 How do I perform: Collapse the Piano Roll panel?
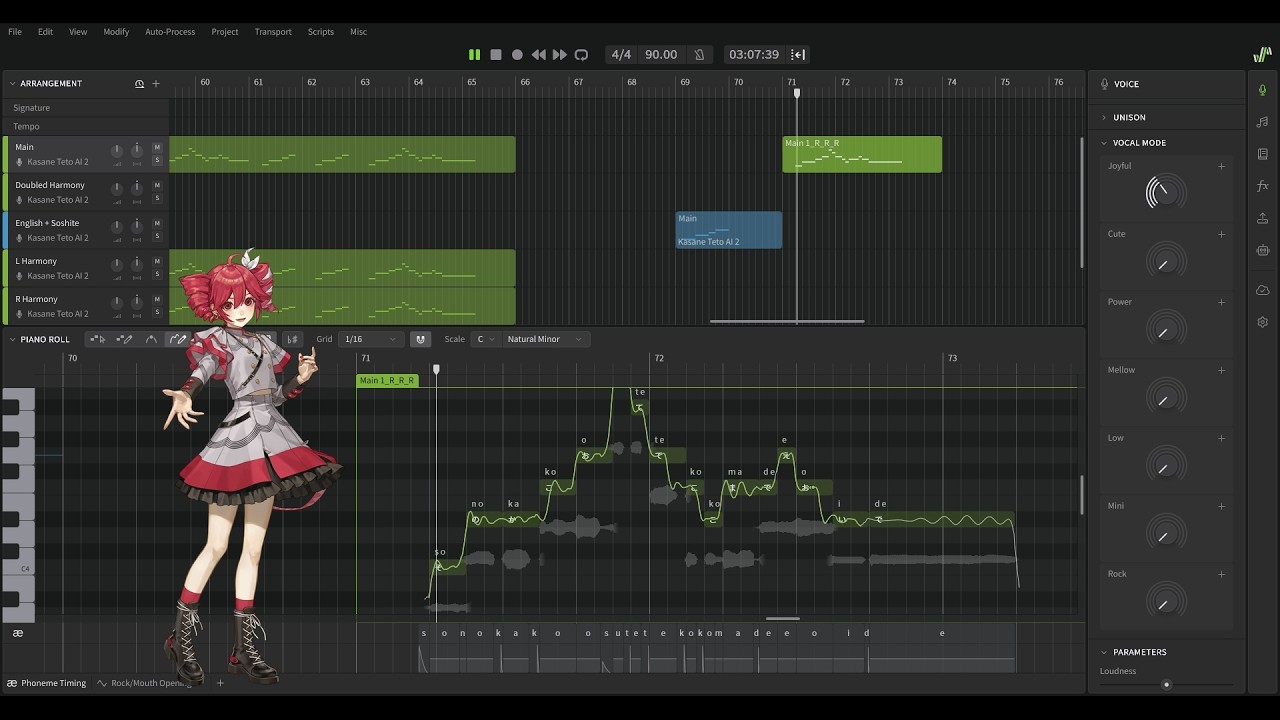click(x=12, y=339)
